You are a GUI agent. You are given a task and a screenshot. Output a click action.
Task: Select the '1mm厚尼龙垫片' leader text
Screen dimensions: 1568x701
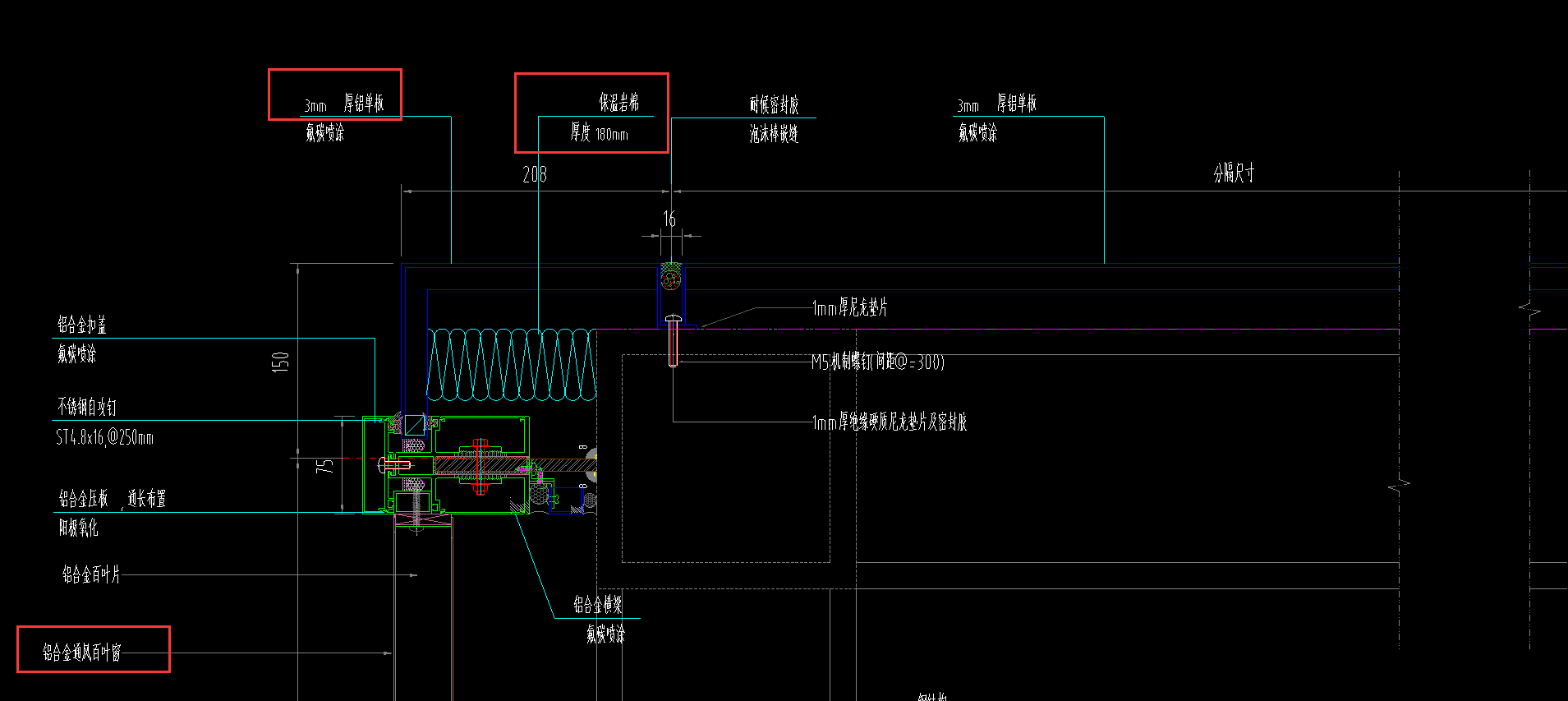pyautogui.click(x=849, y=308)
